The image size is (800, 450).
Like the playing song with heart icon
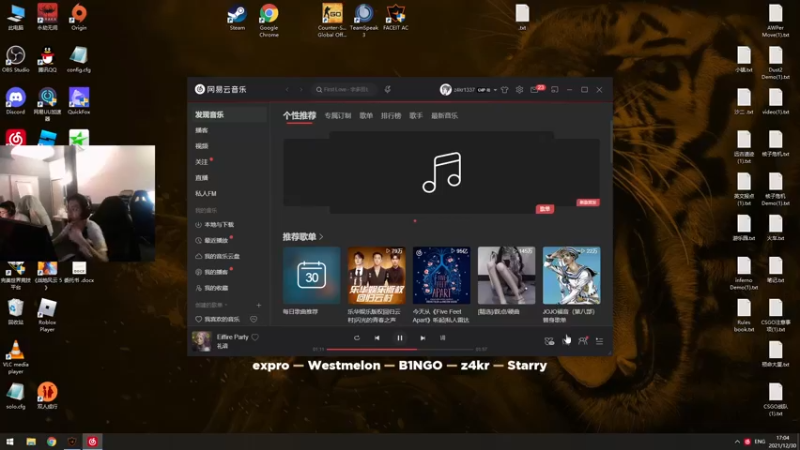pos(255,337)
